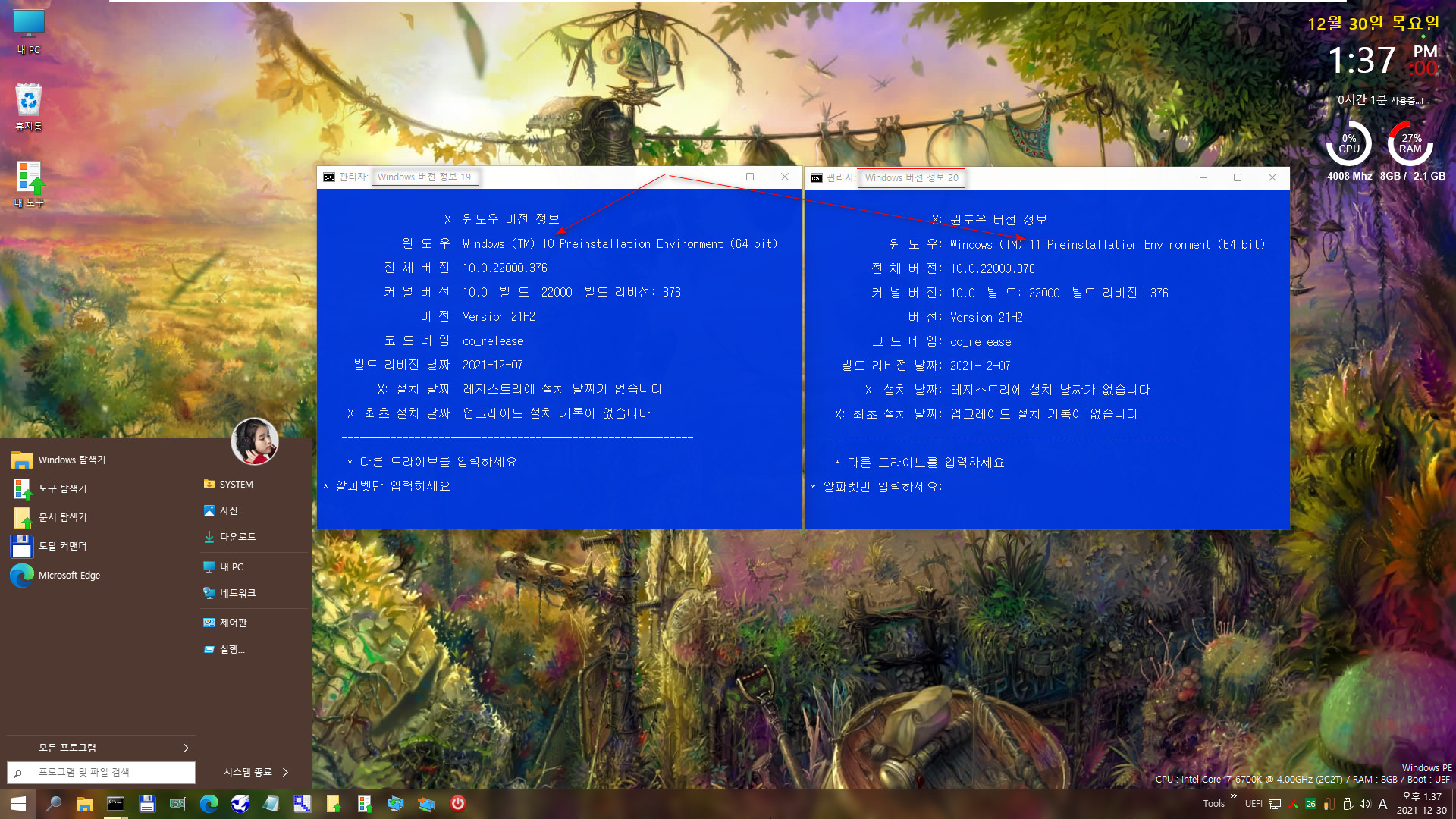The image size is (1456, 819).
Task: Open the notepad taskbar icon
Action: [271, 804]
